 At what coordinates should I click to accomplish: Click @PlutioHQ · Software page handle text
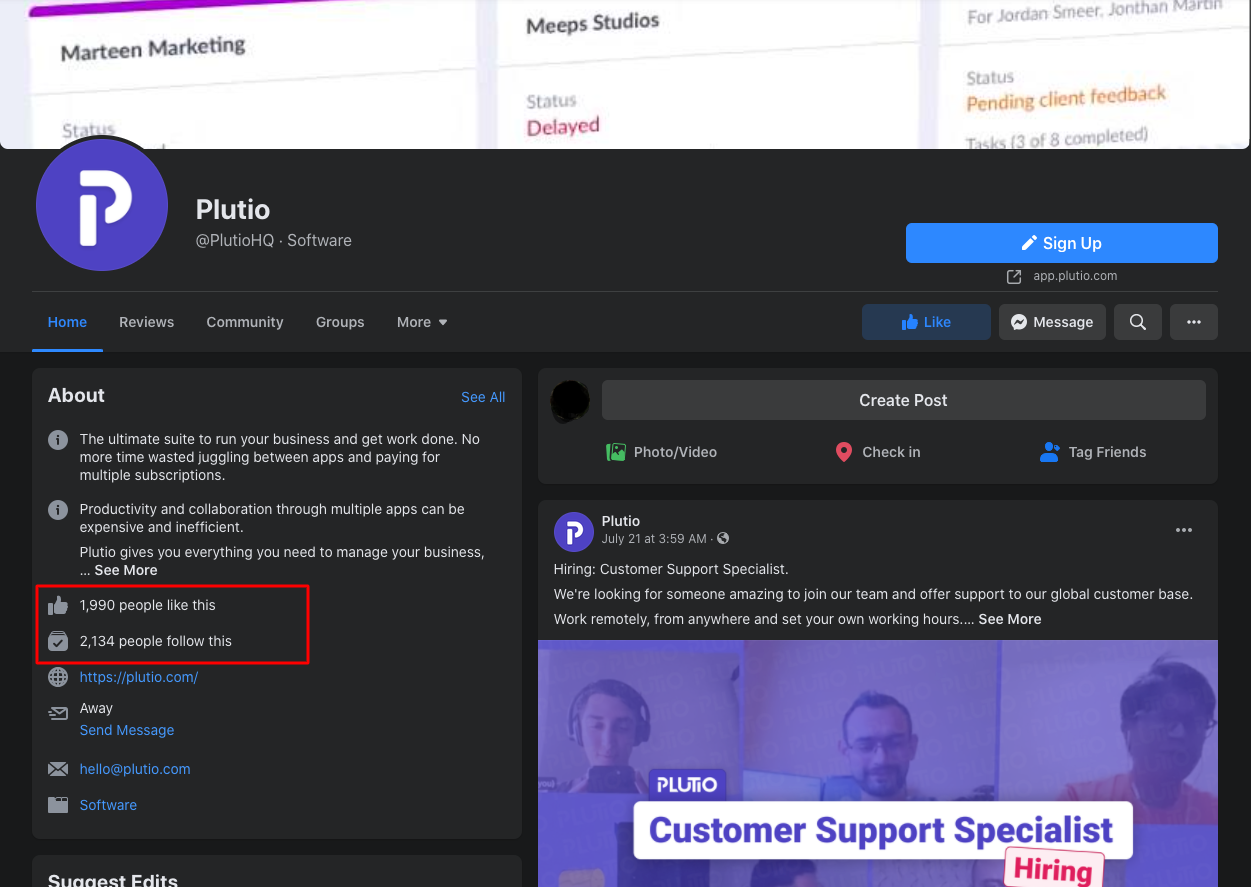point(274,240)
